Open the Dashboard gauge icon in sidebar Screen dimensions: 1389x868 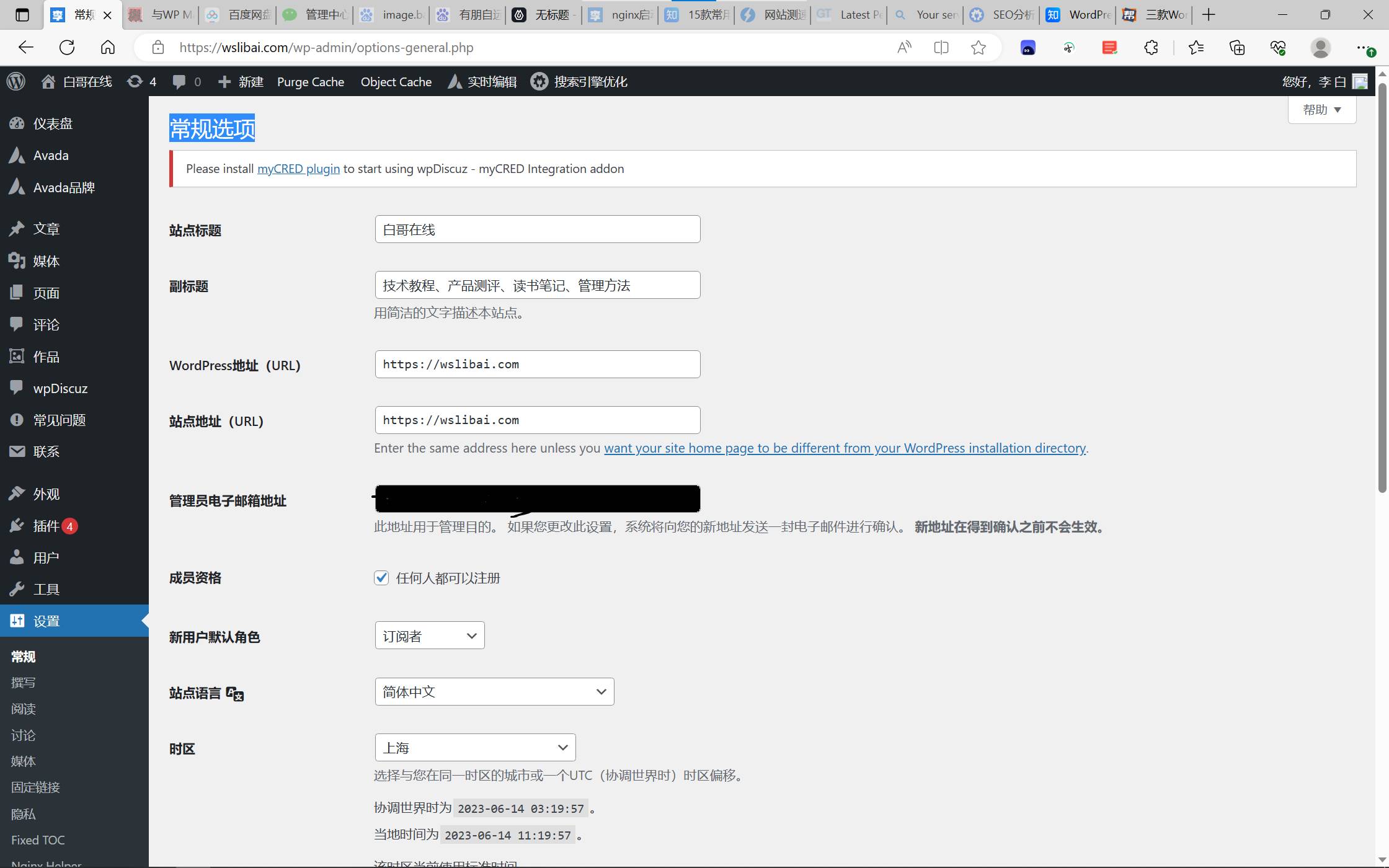pos(17,123)
